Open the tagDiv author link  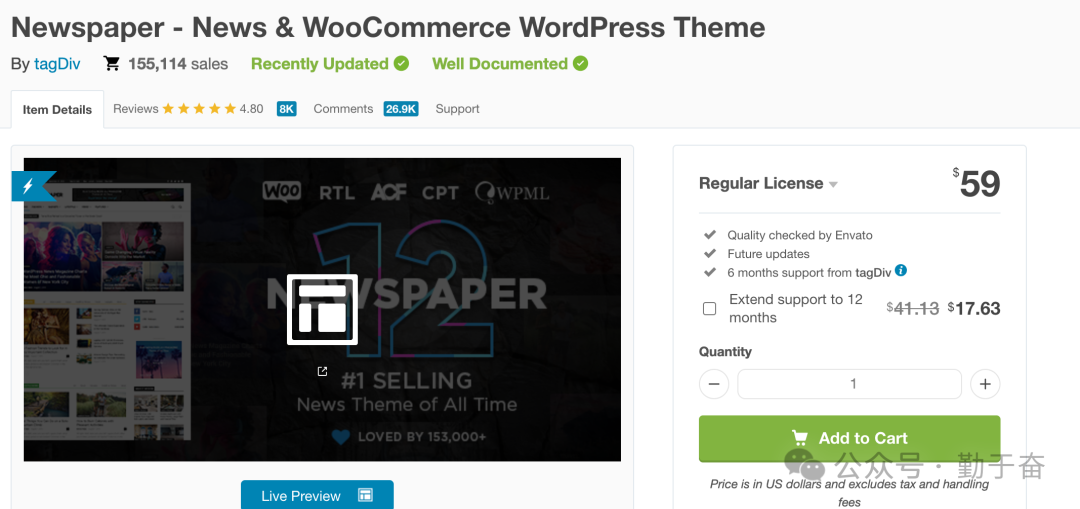57,64
